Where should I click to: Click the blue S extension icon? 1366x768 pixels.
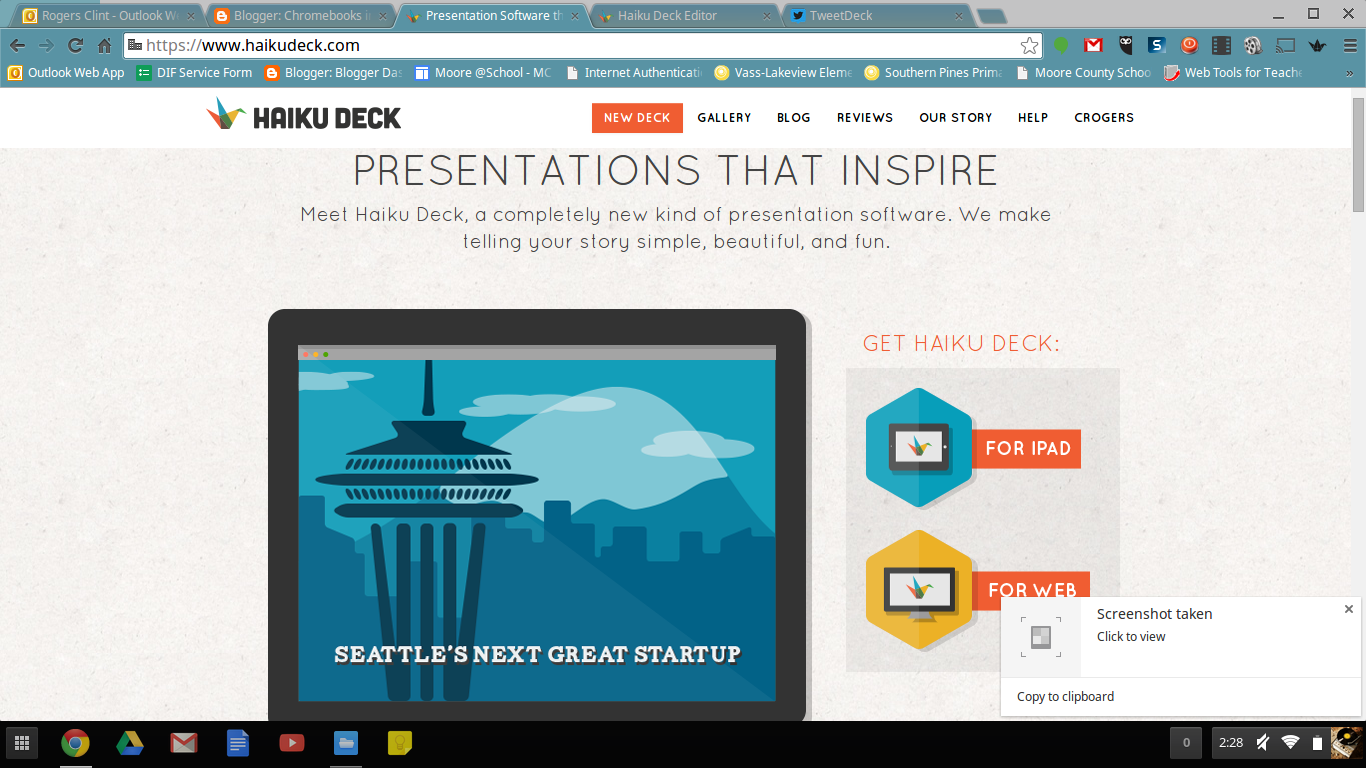1157,45
